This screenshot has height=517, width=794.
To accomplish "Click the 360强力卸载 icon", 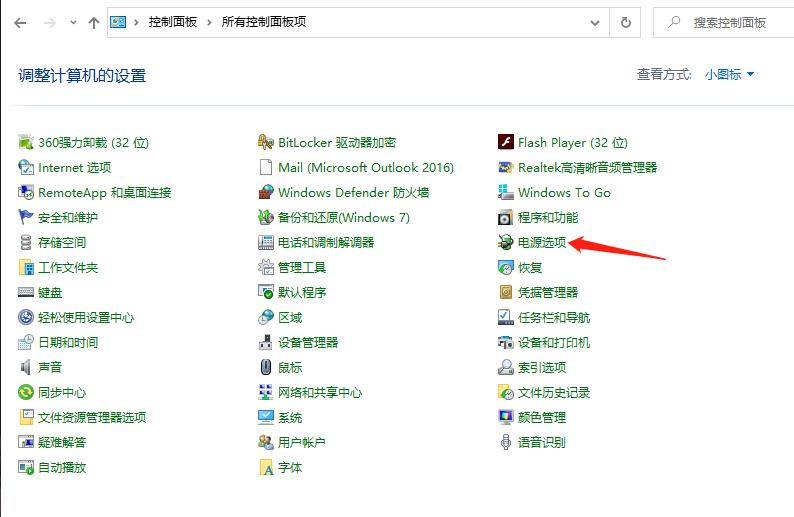I will pos(25,142).
